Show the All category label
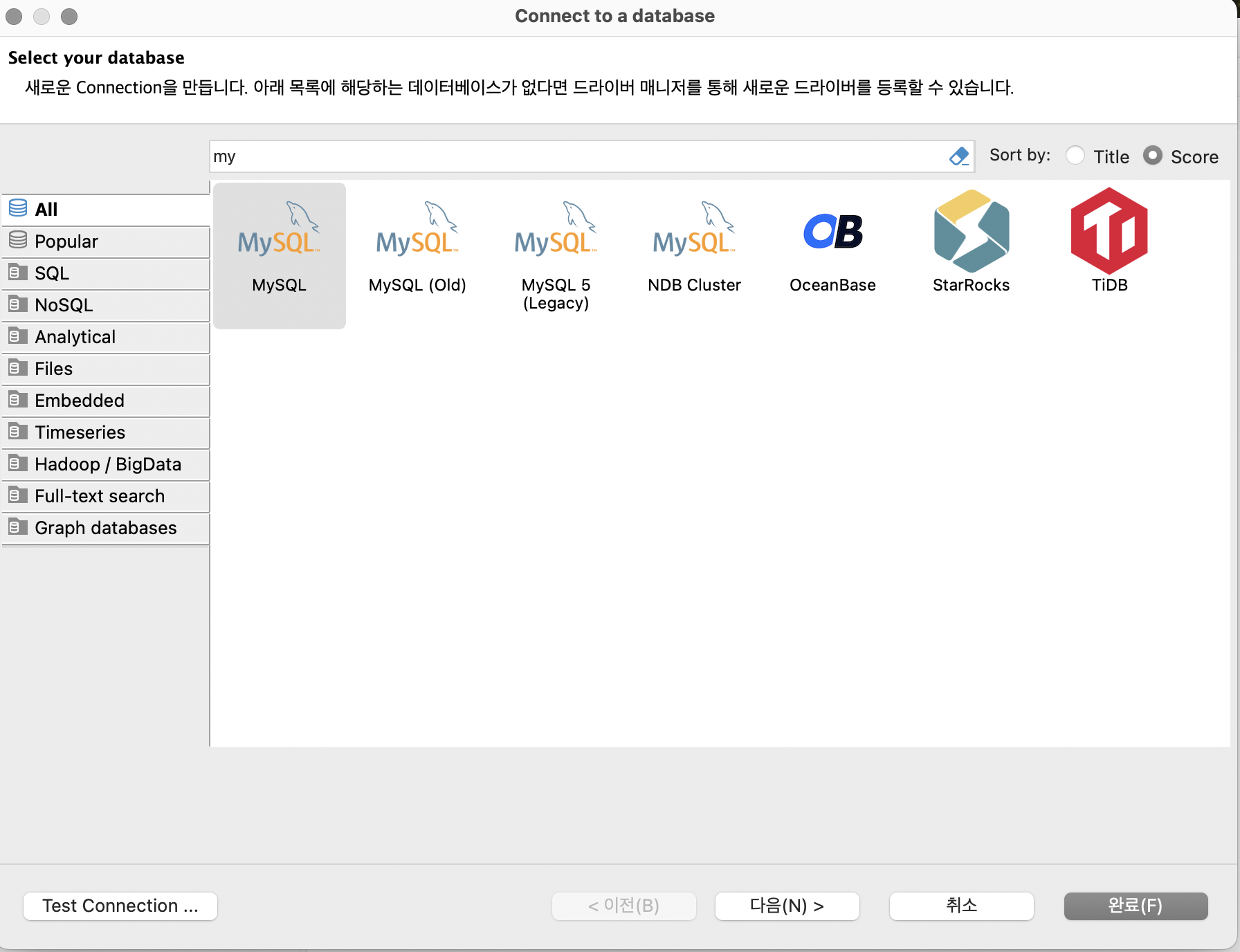This screenshot has height=952, width=1240. (46, 210)
